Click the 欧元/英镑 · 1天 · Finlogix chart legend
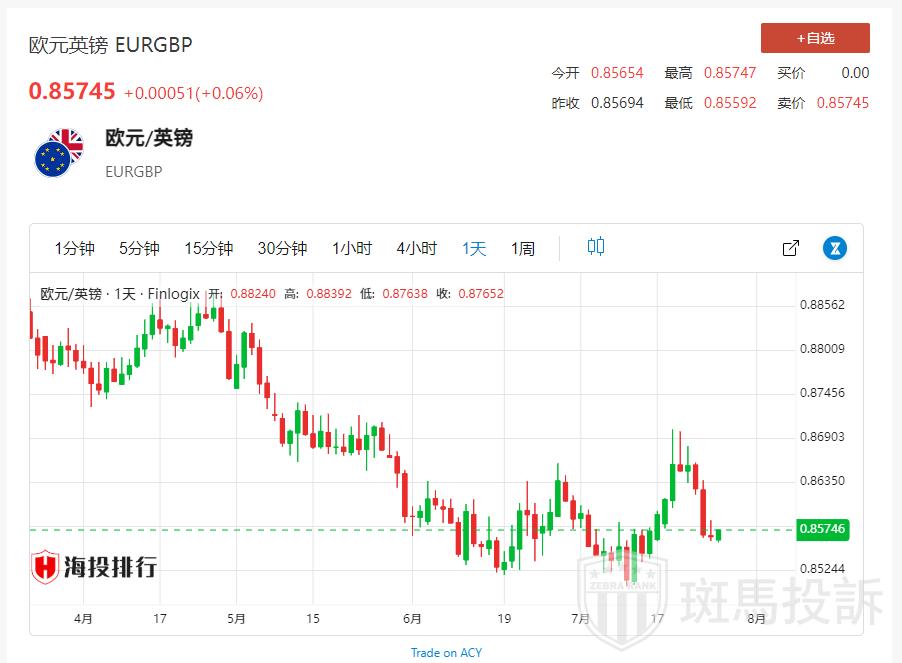902x663 pixels. pos(120,294)
